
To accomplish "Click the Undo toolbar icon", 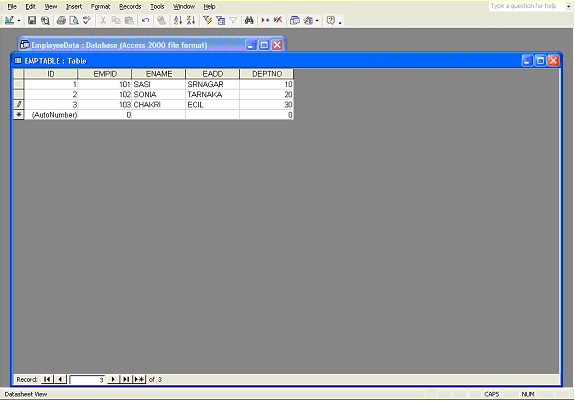I will tap(145, 21).
